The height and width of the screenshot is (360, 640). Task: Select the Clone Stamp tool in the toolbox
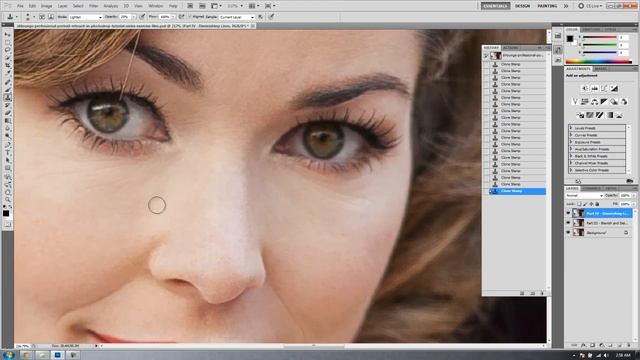click(x=7, y=97)
